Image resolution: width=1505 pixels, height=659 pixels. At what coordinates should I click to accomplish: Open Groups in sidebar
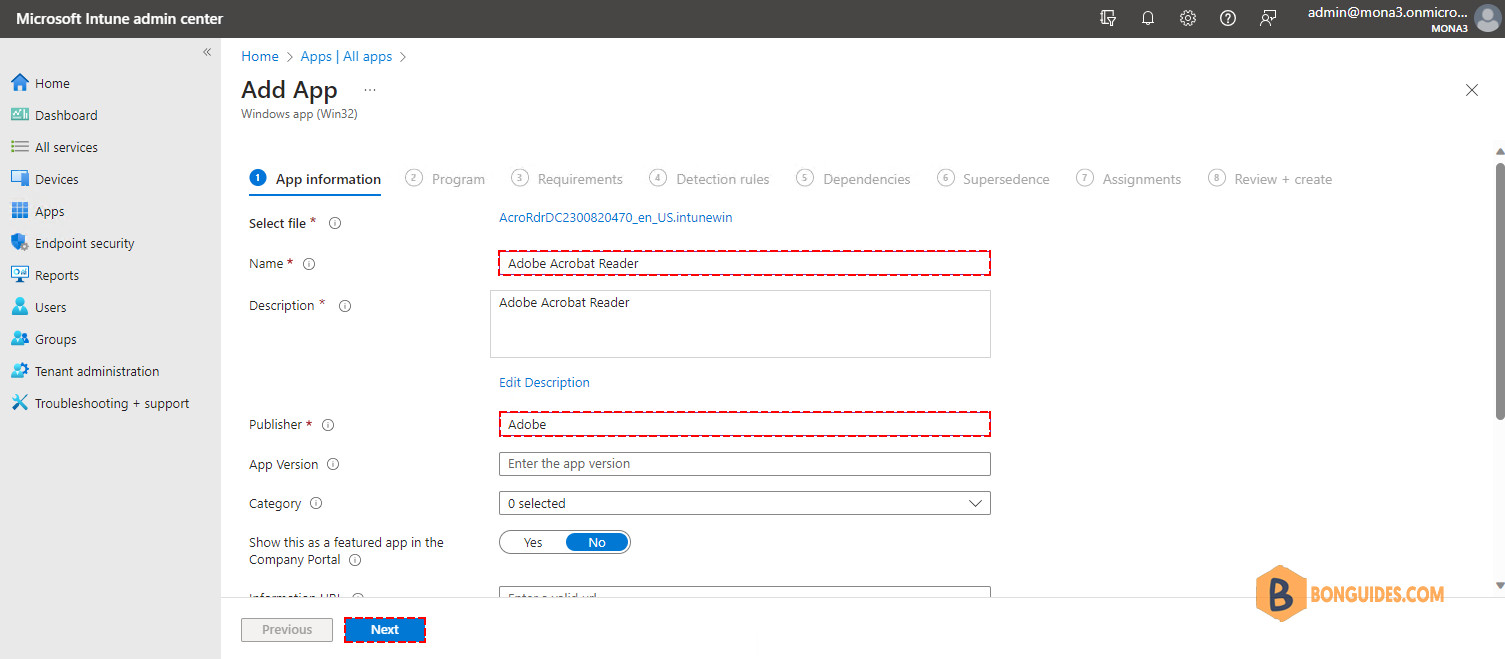pyautogui.click(x=43, y=339)
